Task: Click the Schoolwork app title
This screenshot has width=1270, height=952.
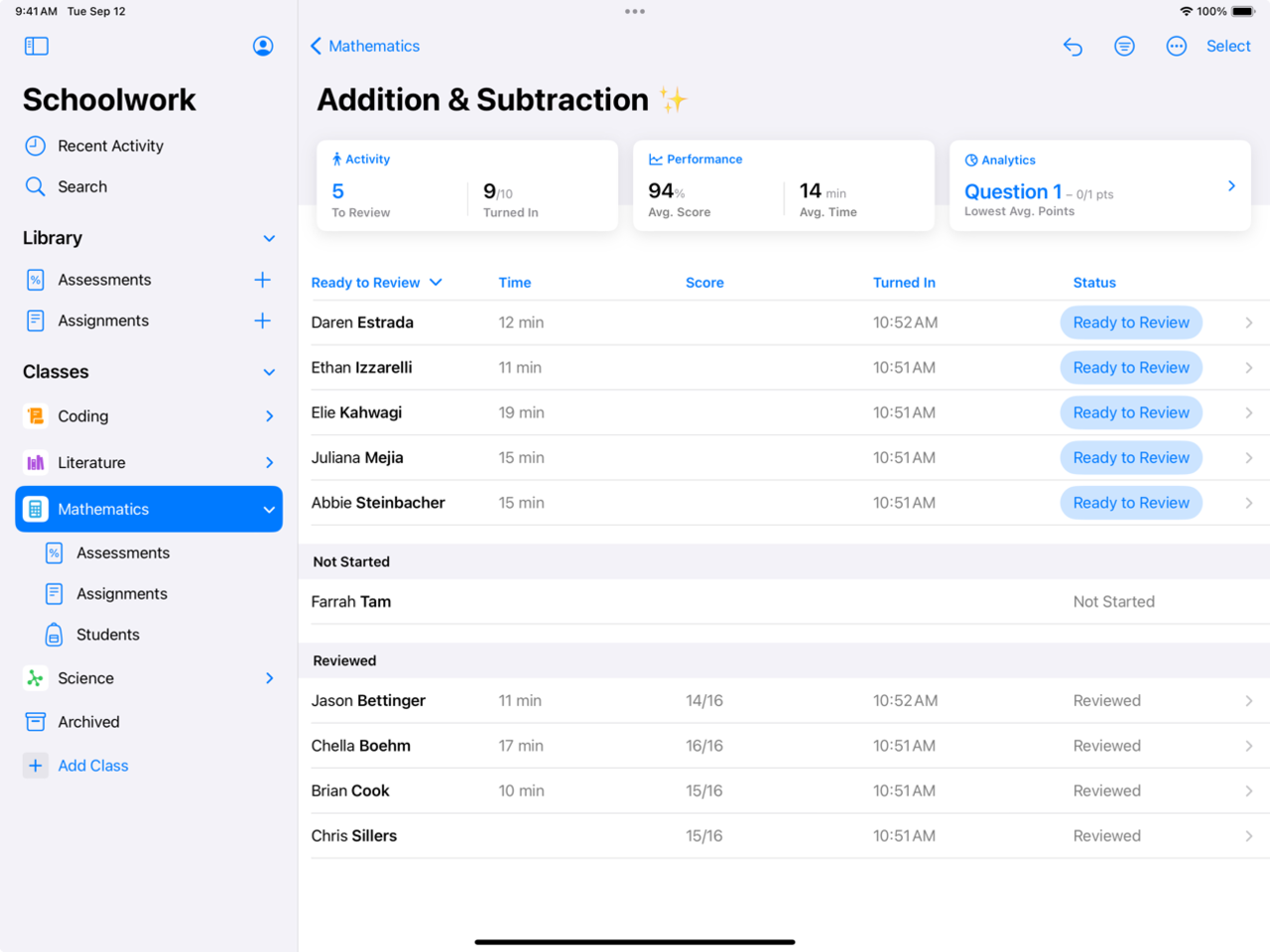Action: tap(109, 100)
